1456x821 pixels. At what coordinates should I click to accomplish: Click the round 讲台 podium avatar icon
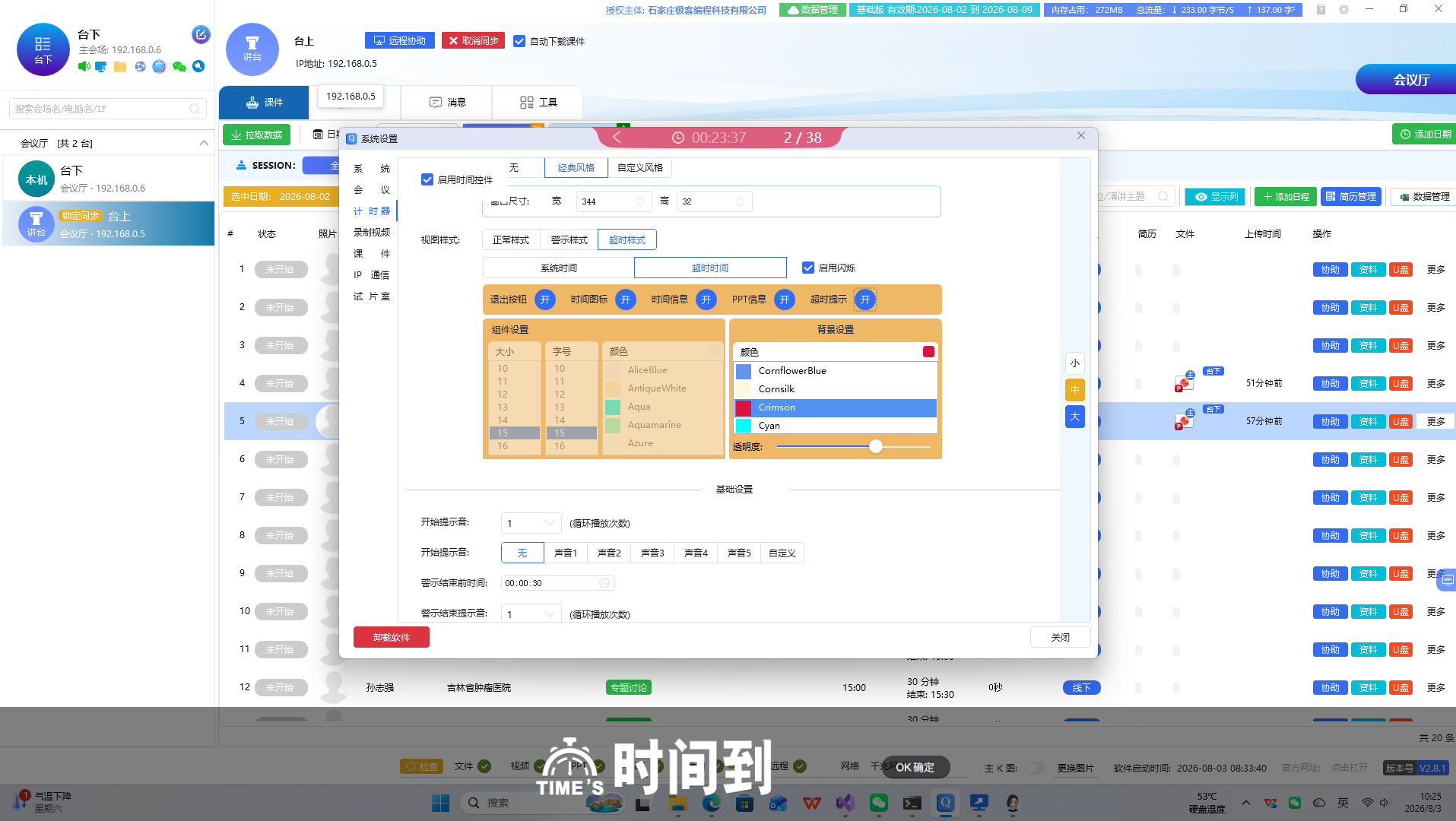[252, 49]
